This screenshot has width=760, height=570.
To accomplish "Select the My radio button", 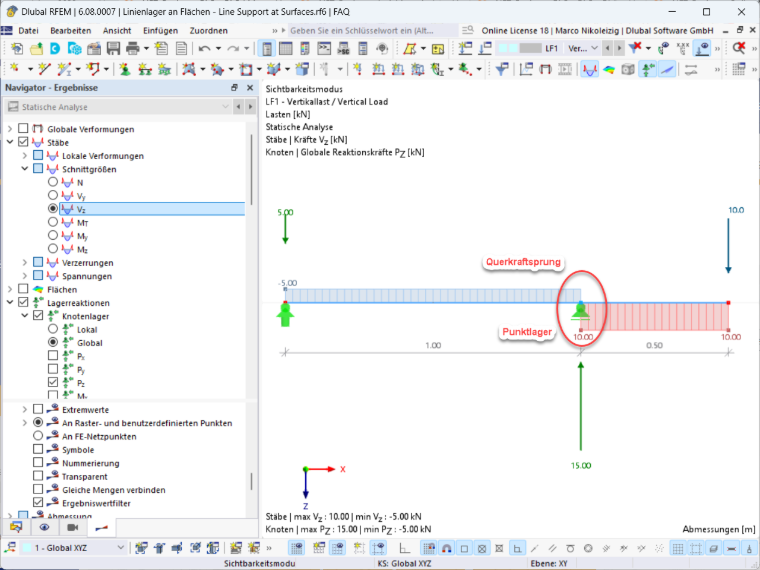I will click(53, 236).
